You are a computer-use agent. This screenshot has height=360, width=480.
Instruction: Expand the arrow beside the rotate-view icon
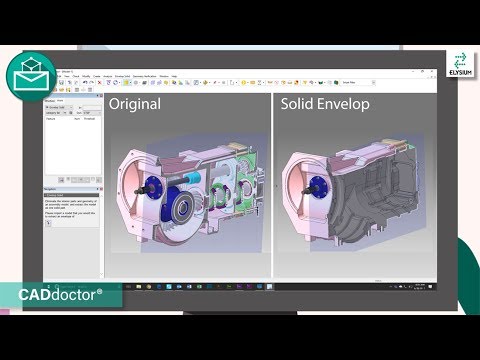click(119, 83)
